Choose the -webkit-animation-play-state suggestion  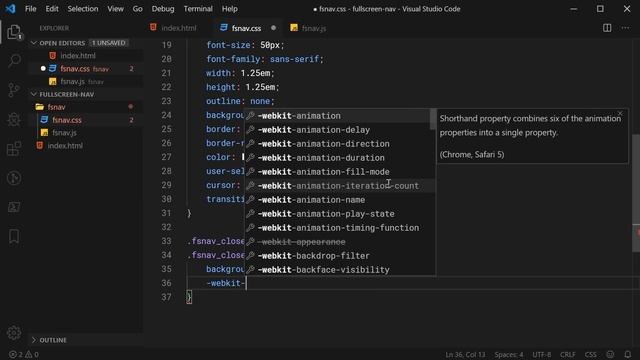pyautogui.click(x=340, y=214)
